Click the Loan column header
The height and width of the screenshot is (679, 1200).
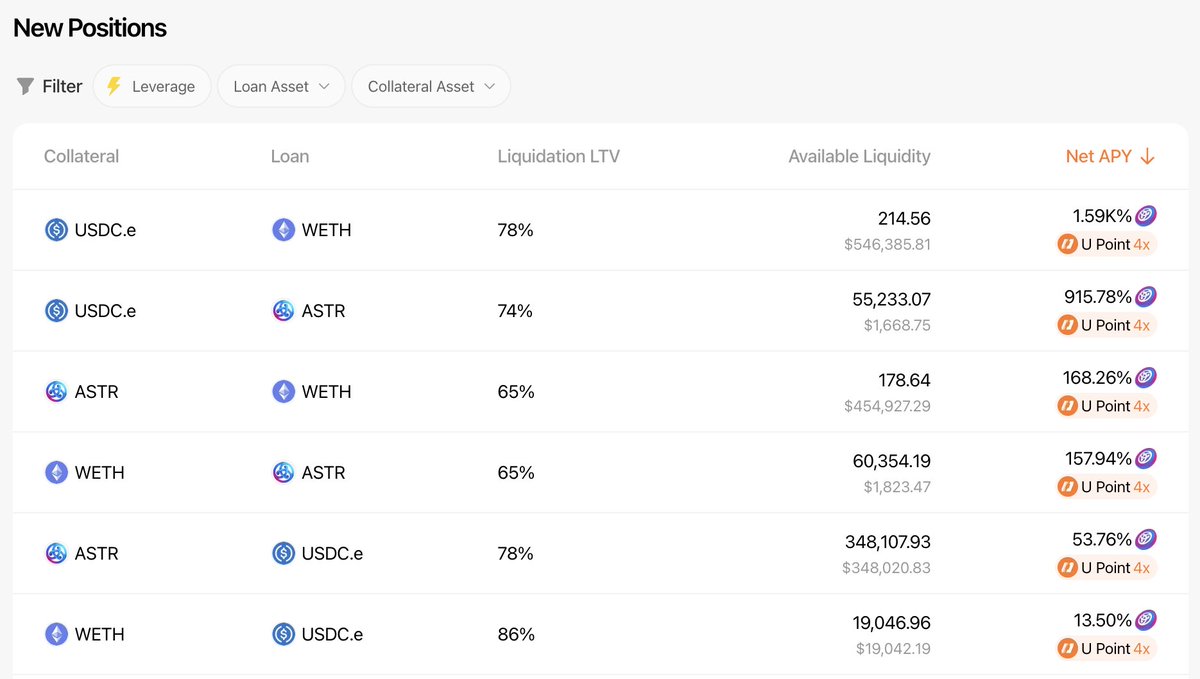click(x=290, y=157)
